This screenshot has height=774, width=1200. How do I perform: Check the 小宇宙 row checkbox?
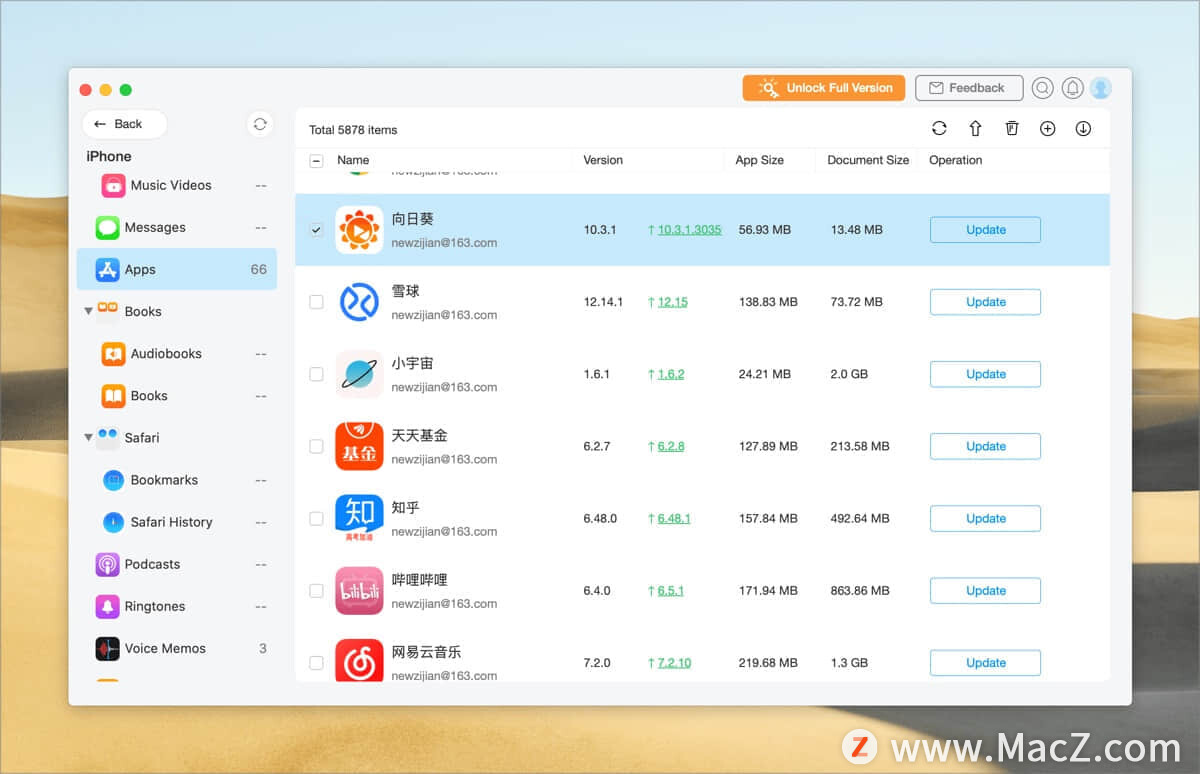(x=317, y=374)
